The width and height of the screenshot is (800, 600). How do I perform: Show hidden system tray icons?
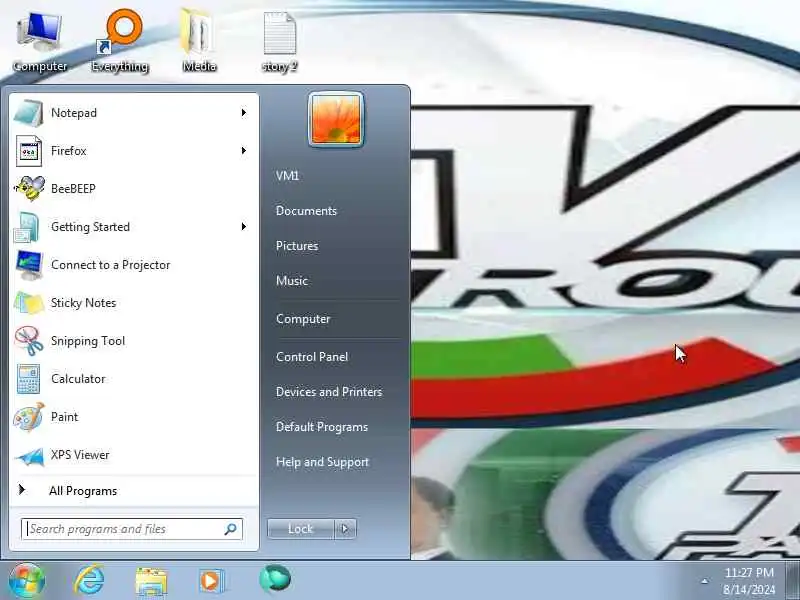click(705, 581)
